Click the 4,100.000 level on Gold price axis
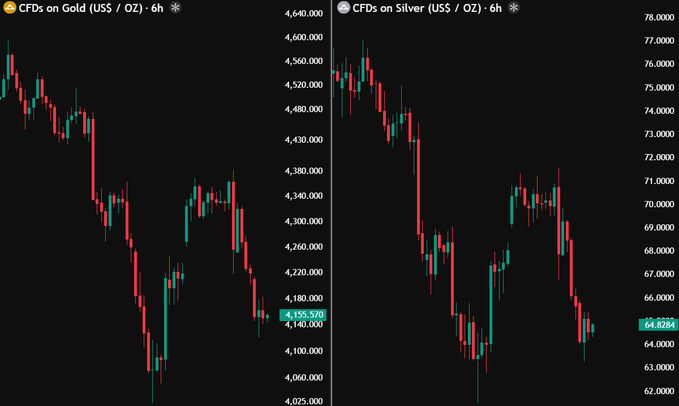Image resolution: width=679 pixels, height=406 pixels. pos(304,351)
